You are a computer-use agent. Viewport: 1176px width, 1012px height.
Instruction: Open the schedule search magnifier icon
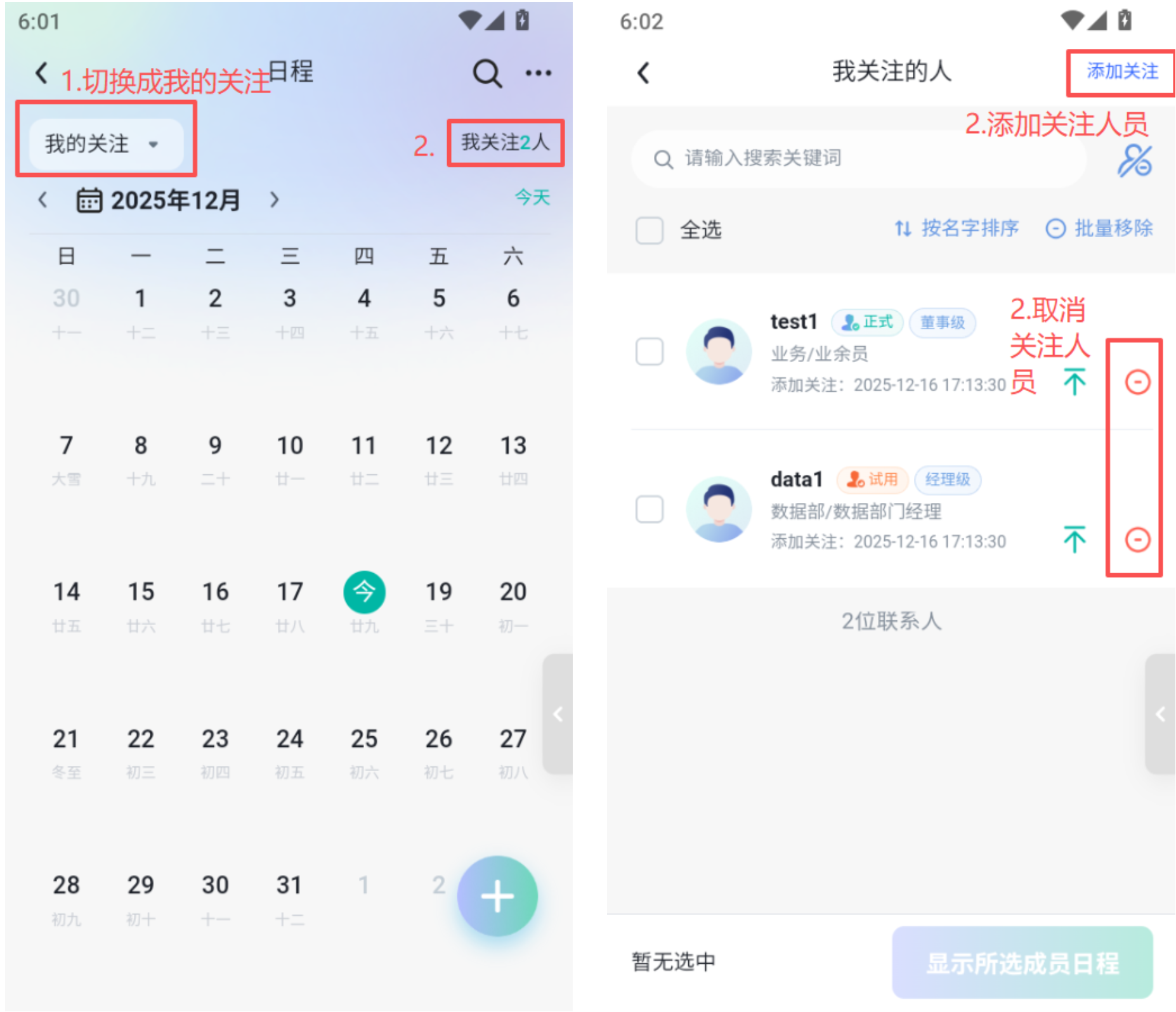[x=487, y=74]
